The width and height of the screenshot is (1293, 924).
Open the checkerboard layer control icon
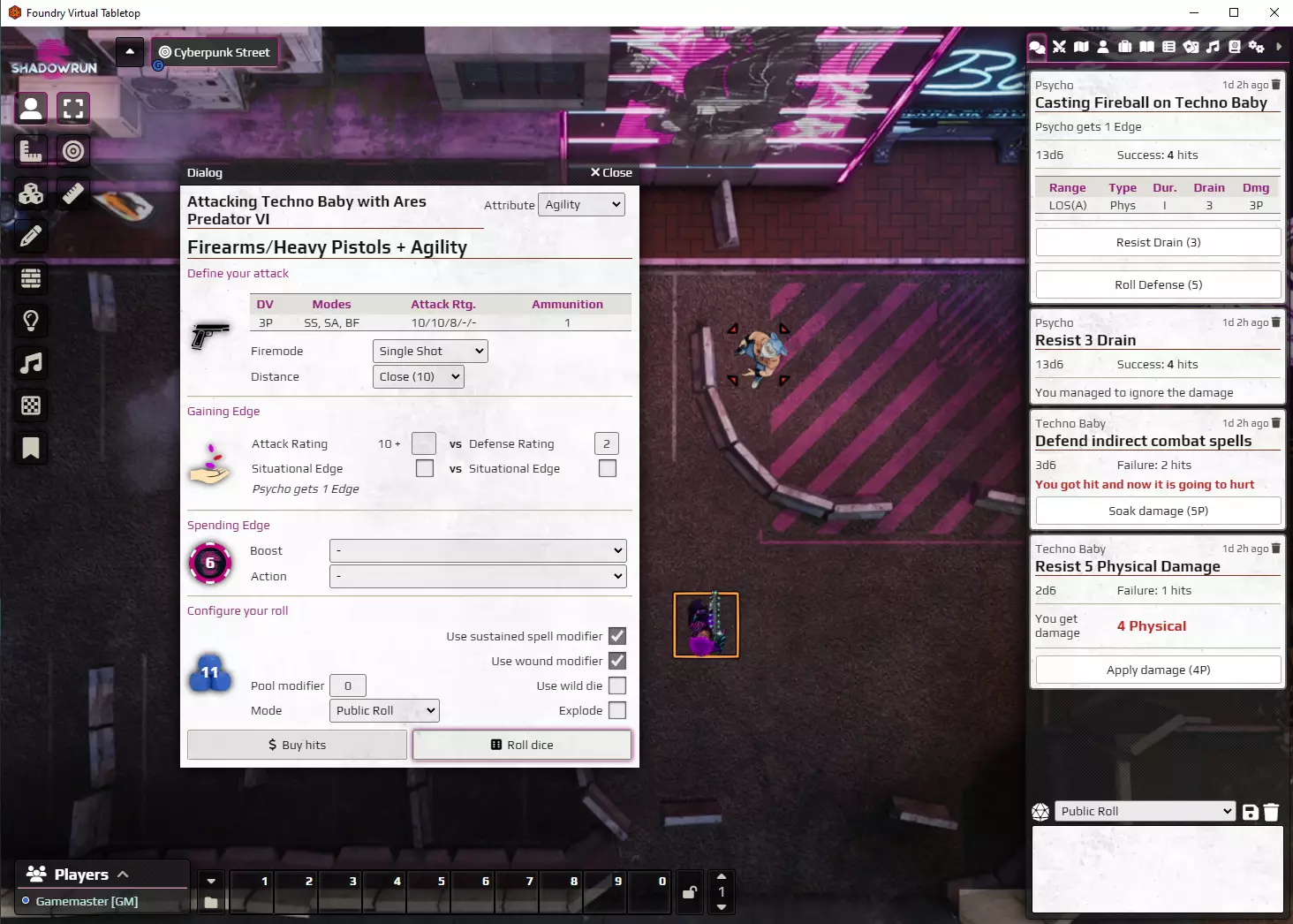pyautogui.click(x=31, y=405)
